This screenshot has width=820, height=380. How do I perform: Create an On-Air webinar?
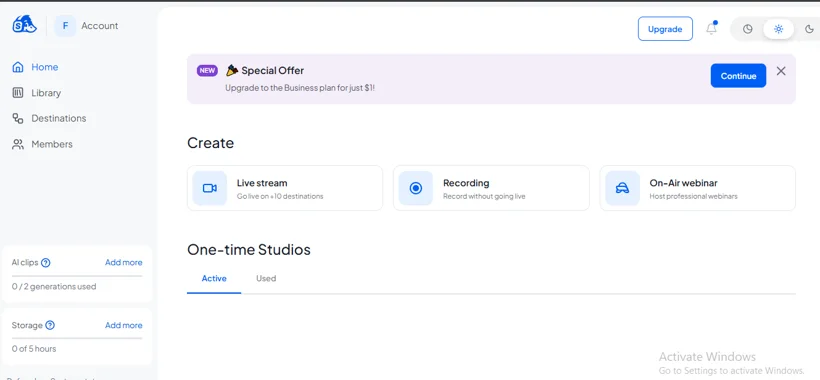pyautogui.click(x=698, y=188)
